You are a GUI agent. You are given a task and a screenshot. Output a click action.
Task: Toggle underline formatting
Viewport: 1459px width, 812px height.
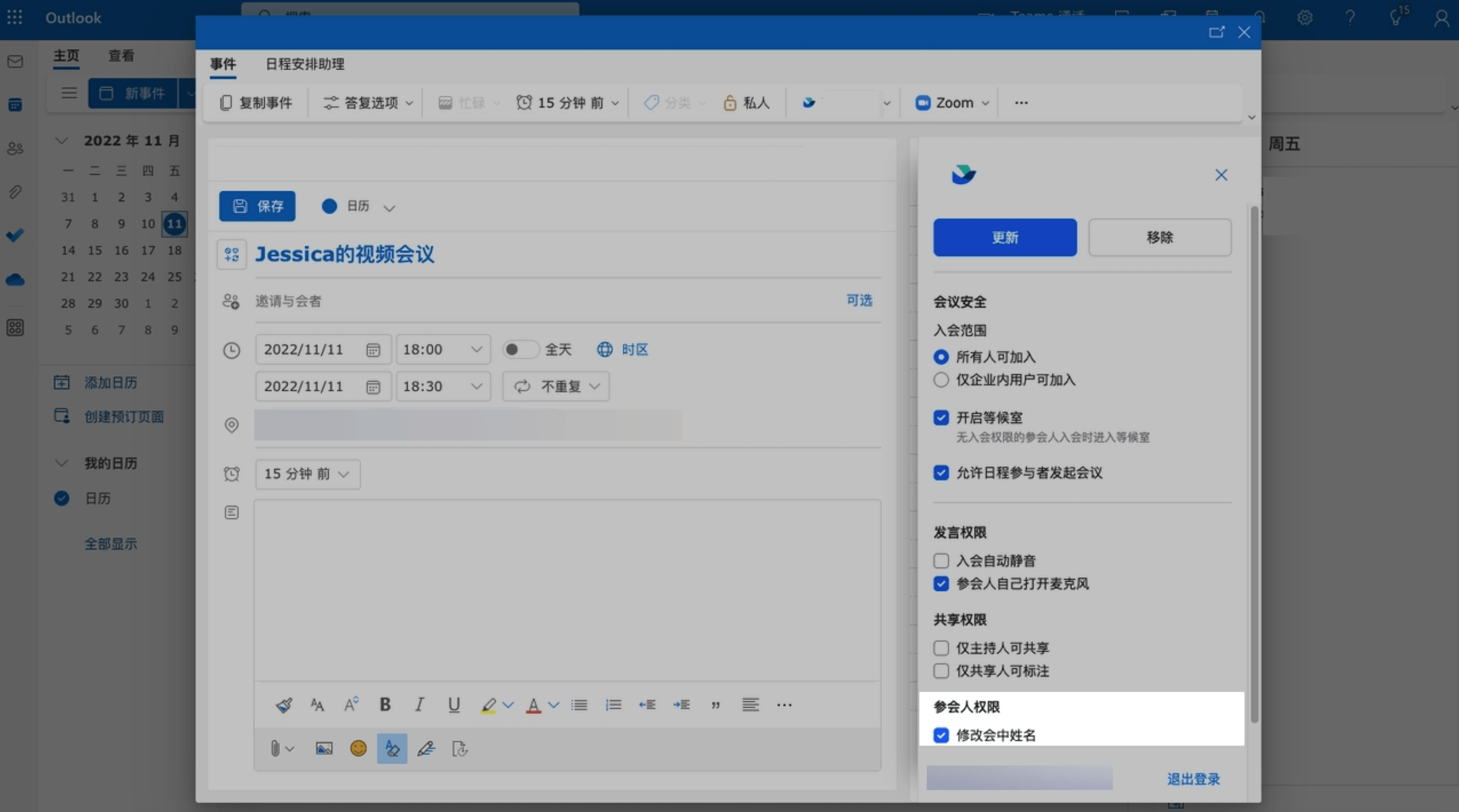coord(453,705)
